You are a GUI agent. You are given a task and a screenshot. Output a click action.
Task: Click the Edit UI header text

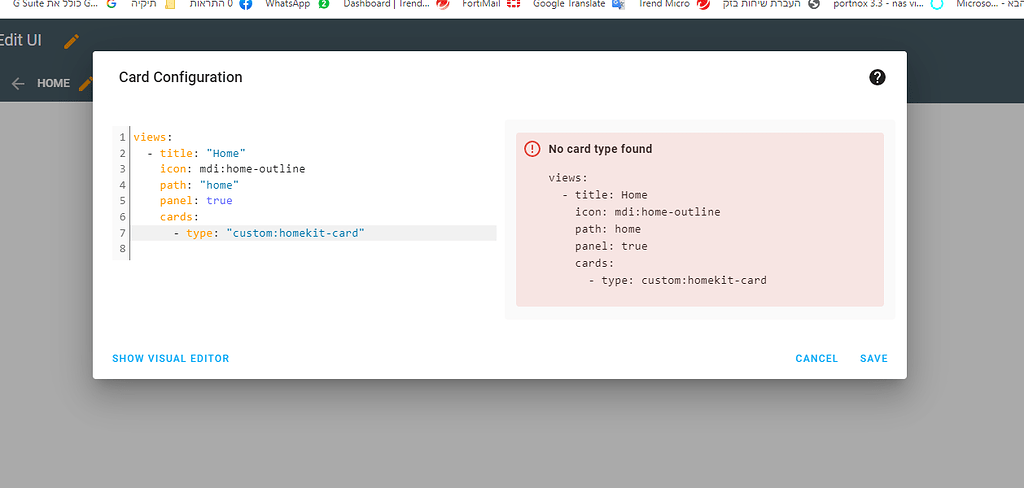coord(20,40)
